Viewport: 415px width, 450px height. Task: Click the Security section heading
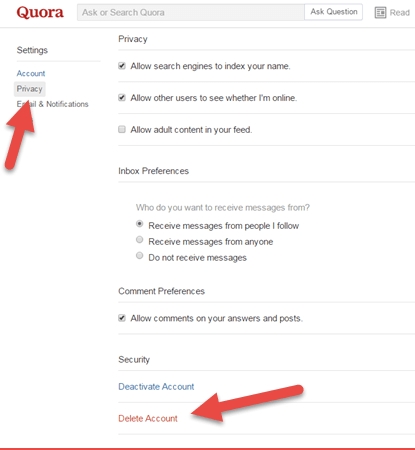click(x=134, y=360)
